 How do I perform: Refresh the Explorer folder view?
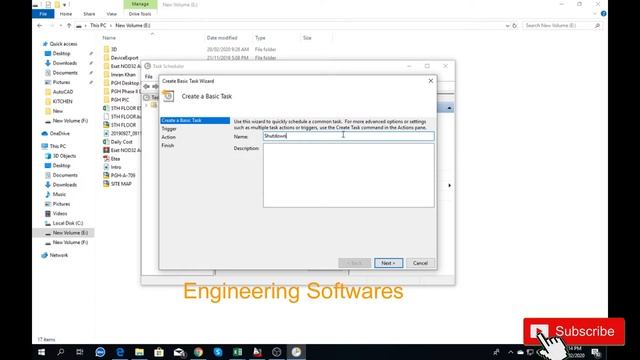[515, 25]
